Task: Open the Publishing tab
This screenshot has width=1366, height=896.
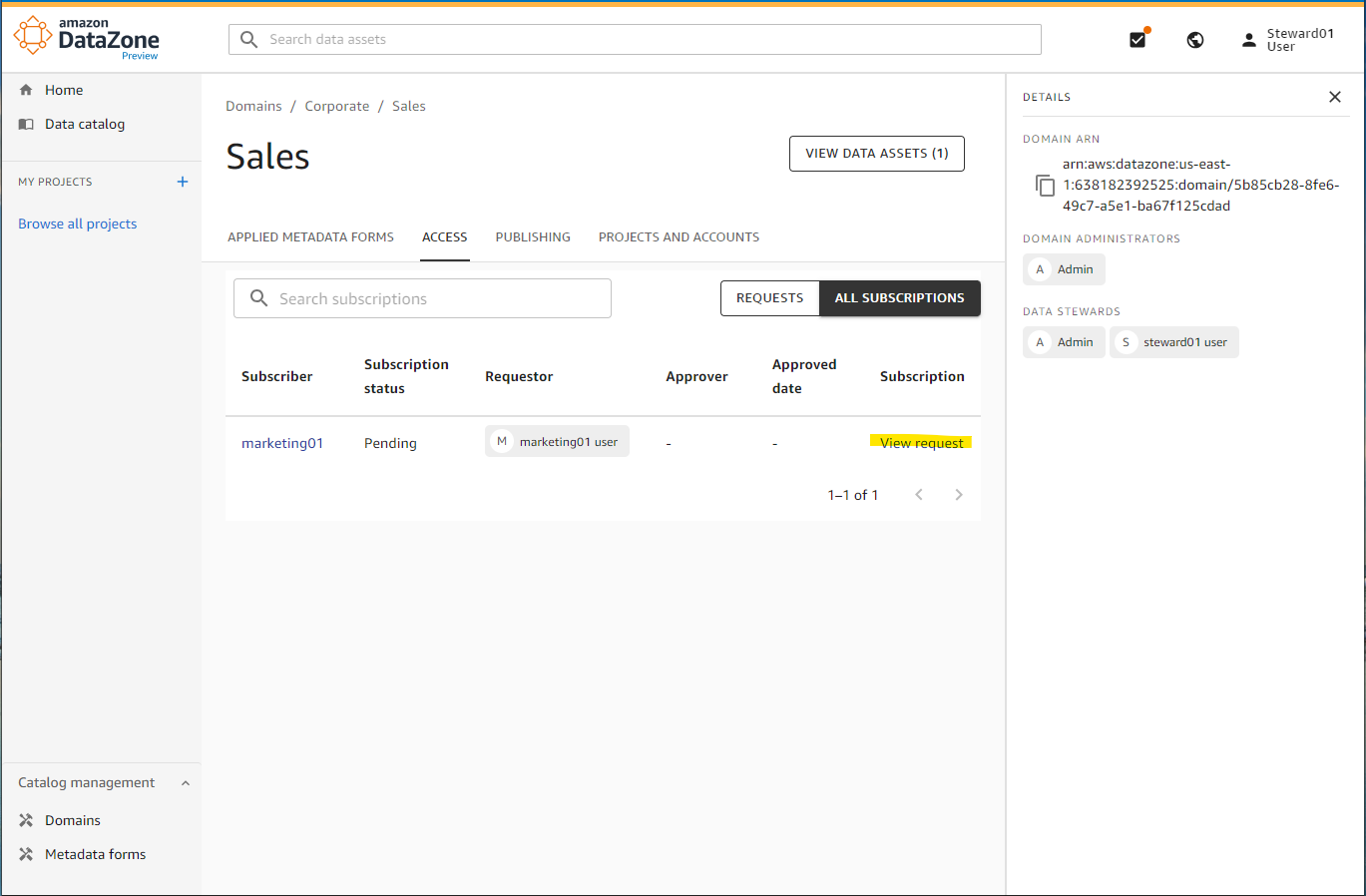Action: click(533, 237)
